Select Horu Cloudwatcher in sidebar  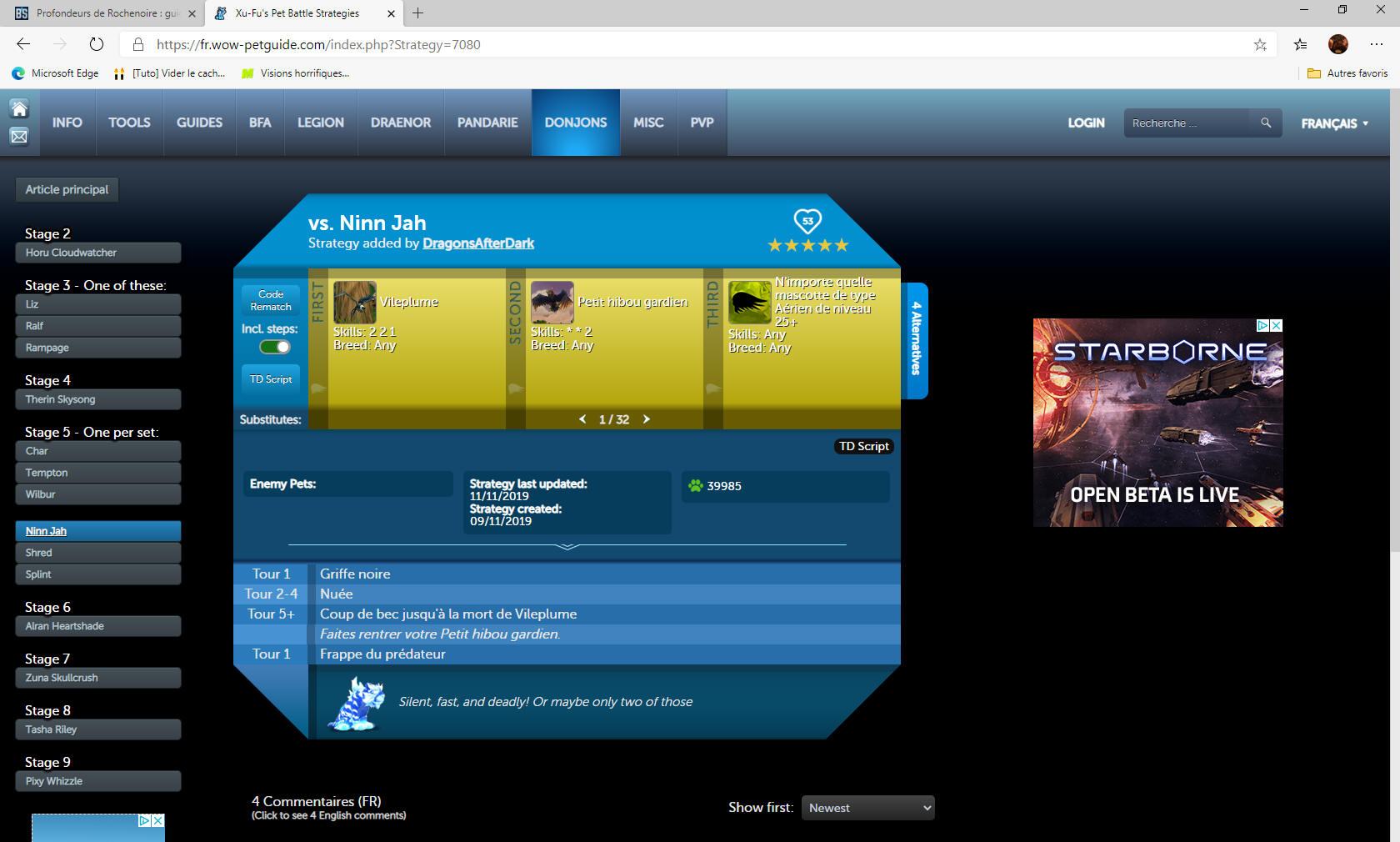(98, 253)
